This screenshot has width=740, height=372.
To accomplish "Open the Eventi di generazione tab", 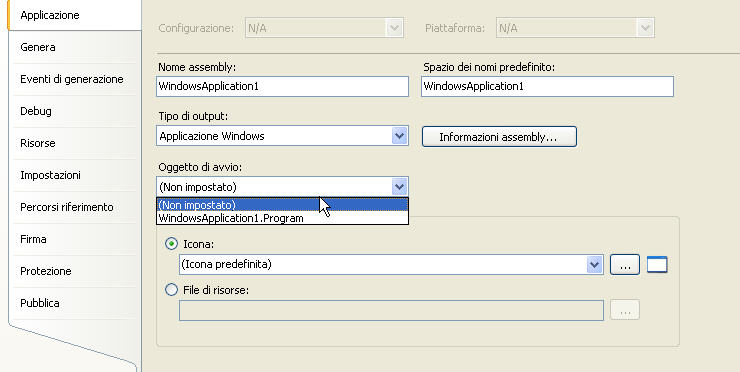I will (x=72, y=79).
